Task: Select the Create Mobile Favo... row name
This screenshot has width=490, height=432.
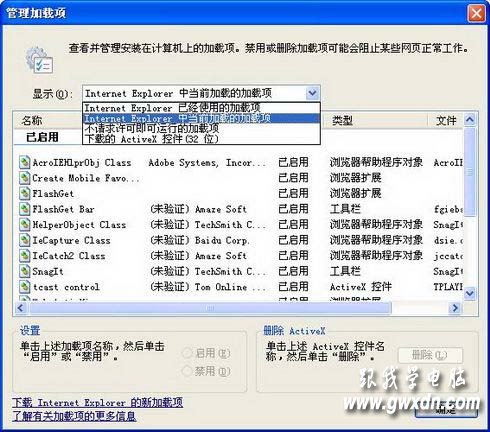Action: point(86,178)
